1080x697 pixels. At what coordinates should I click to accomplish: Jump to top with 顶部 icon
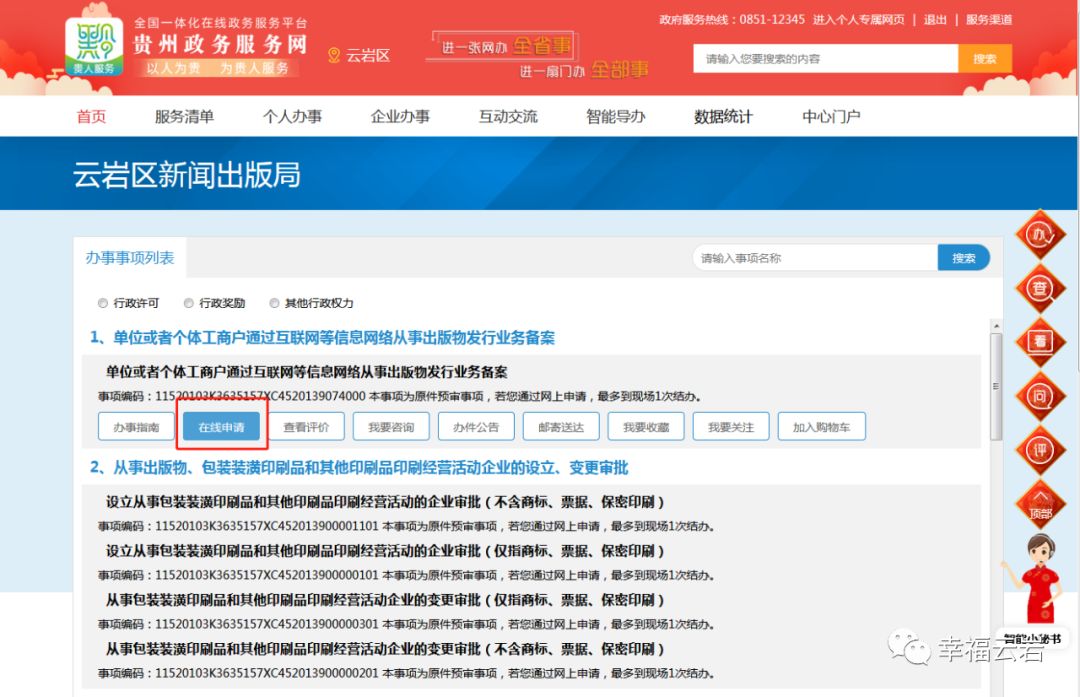pyautogui.click(x=1040, y=503)
